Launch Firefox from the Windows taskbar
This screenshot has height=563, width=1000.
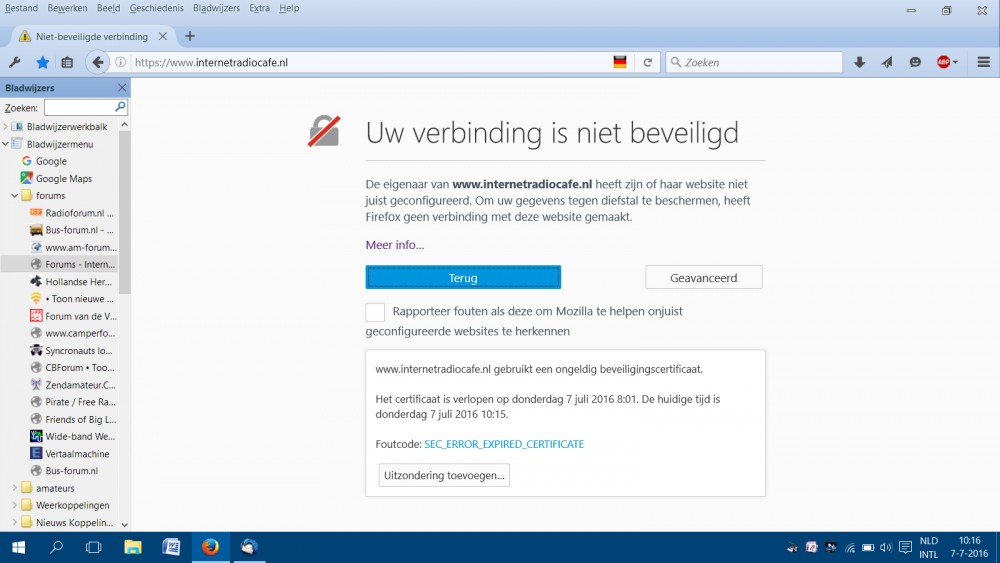[209, 547]
